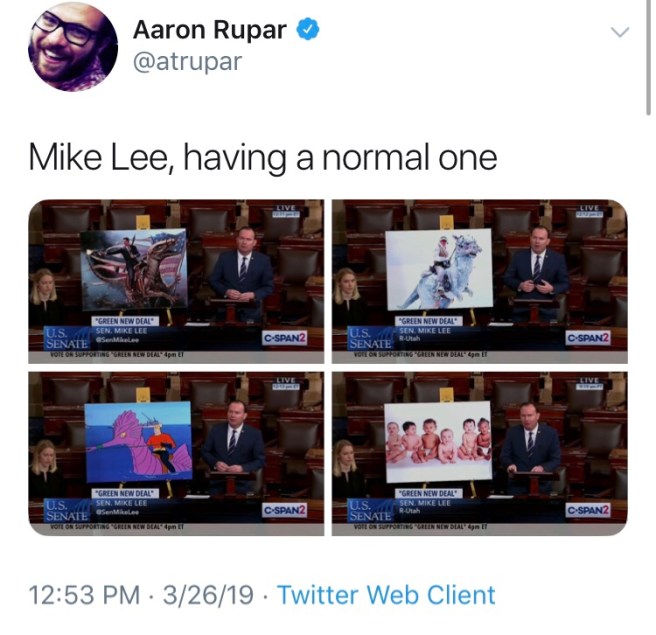The width and height of the screenshot is (656, 635).
Task: Click the Green New Deal caption in bottom-left image
Action: (x=126, y=493)
